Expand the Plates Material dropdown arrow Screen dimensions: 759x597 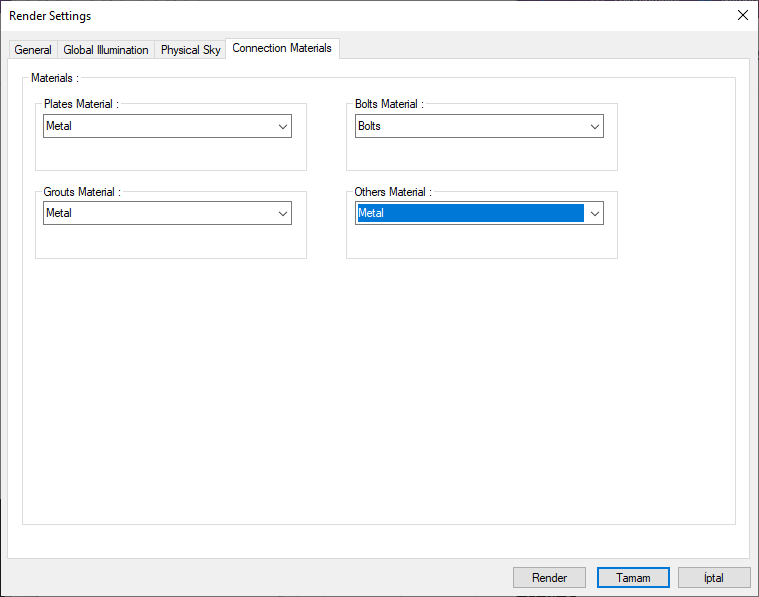tap(283, 127)
